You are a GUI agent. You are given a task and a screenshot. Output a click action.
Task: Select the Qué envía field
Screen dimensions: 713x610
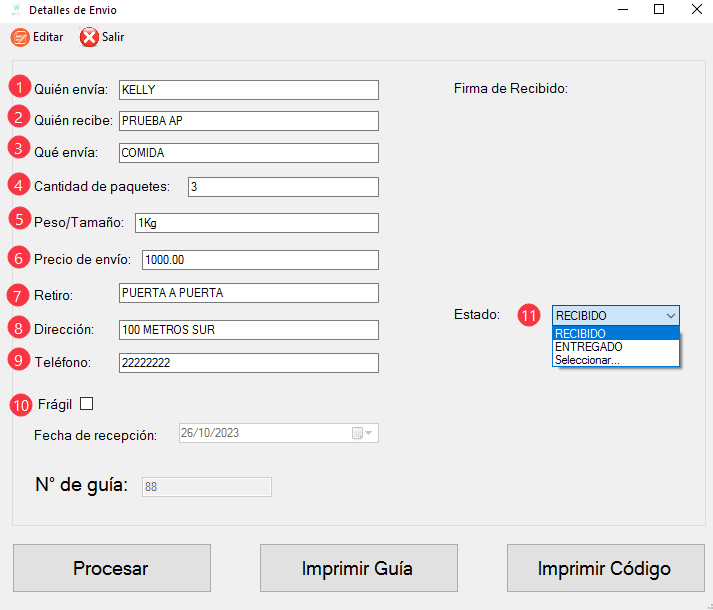249,153
